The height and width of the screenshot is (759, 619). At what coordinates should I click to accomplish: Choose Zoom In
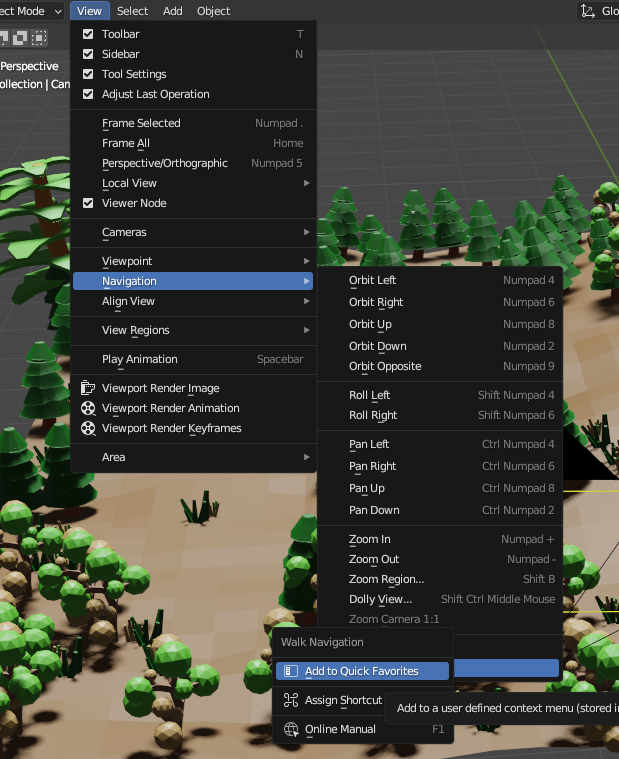click(x=440, y=539)
